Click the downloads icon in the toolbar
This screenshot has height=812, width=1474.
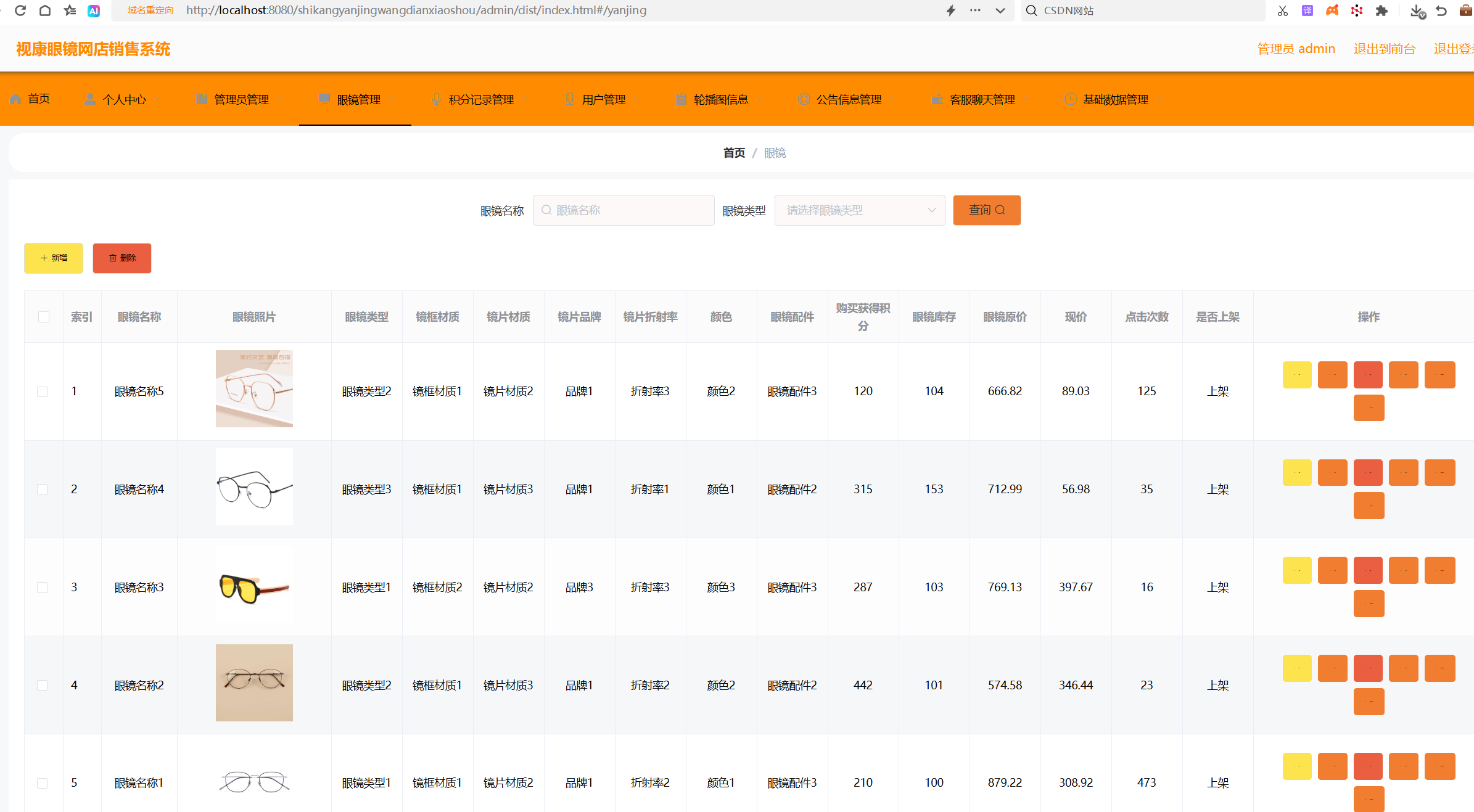click(1417, 11)
